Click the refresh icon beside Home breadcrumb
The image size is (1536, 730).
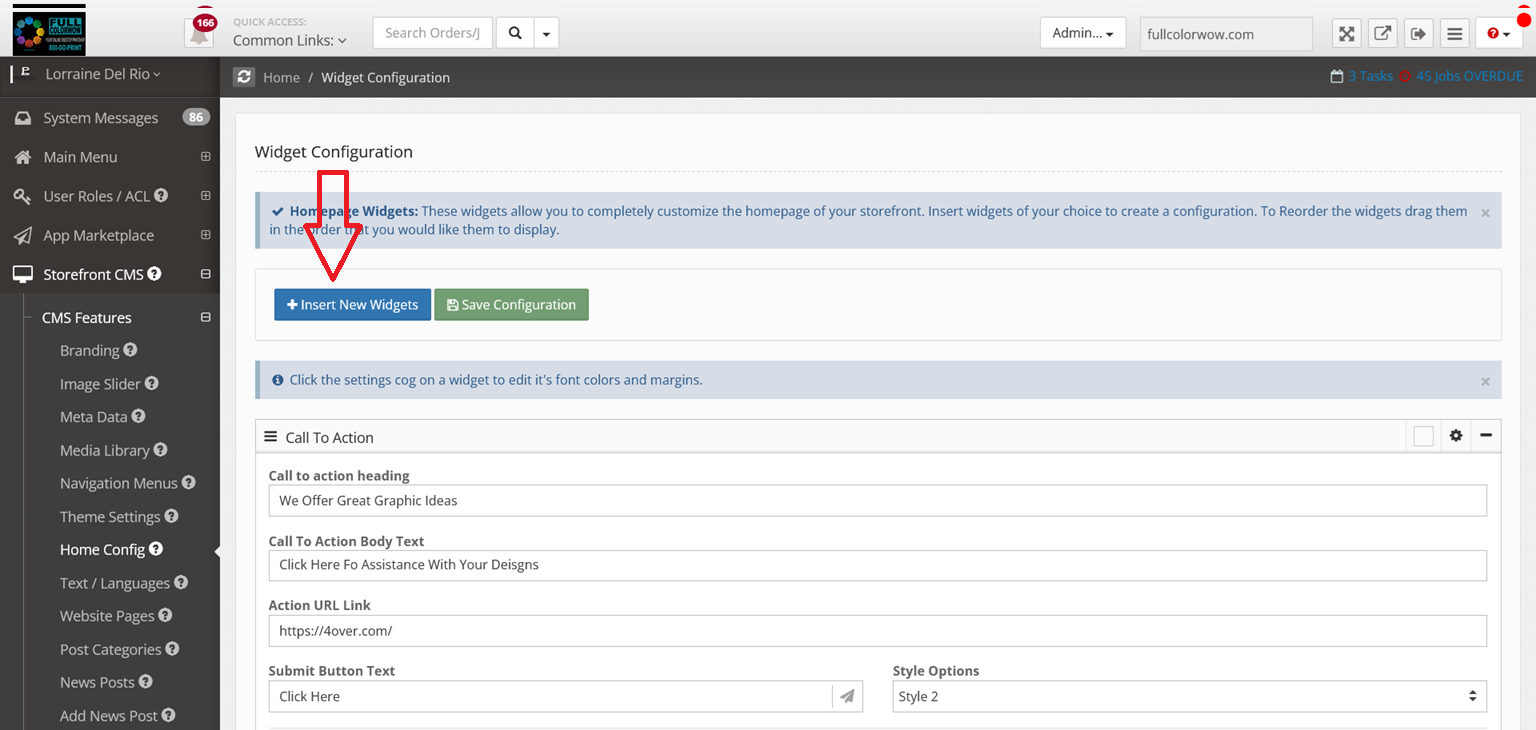tap(244, 77)
